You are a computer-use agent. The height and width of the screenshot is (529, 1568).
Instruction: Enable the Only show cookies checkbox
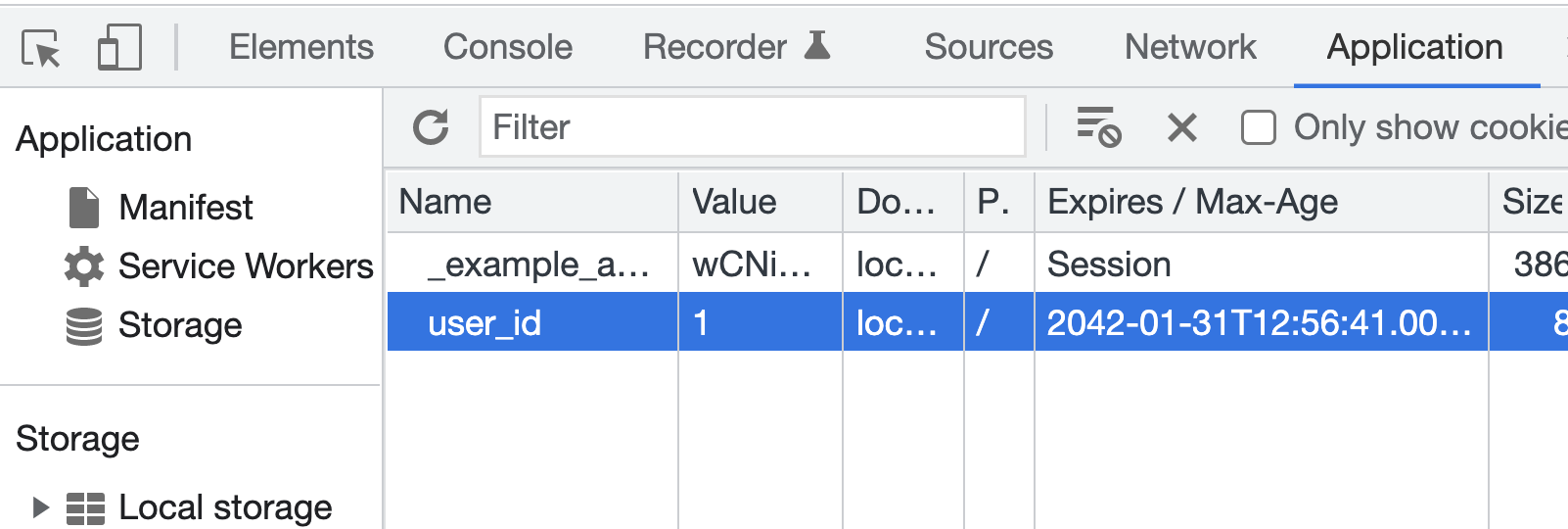click(x=1259, y=127)
